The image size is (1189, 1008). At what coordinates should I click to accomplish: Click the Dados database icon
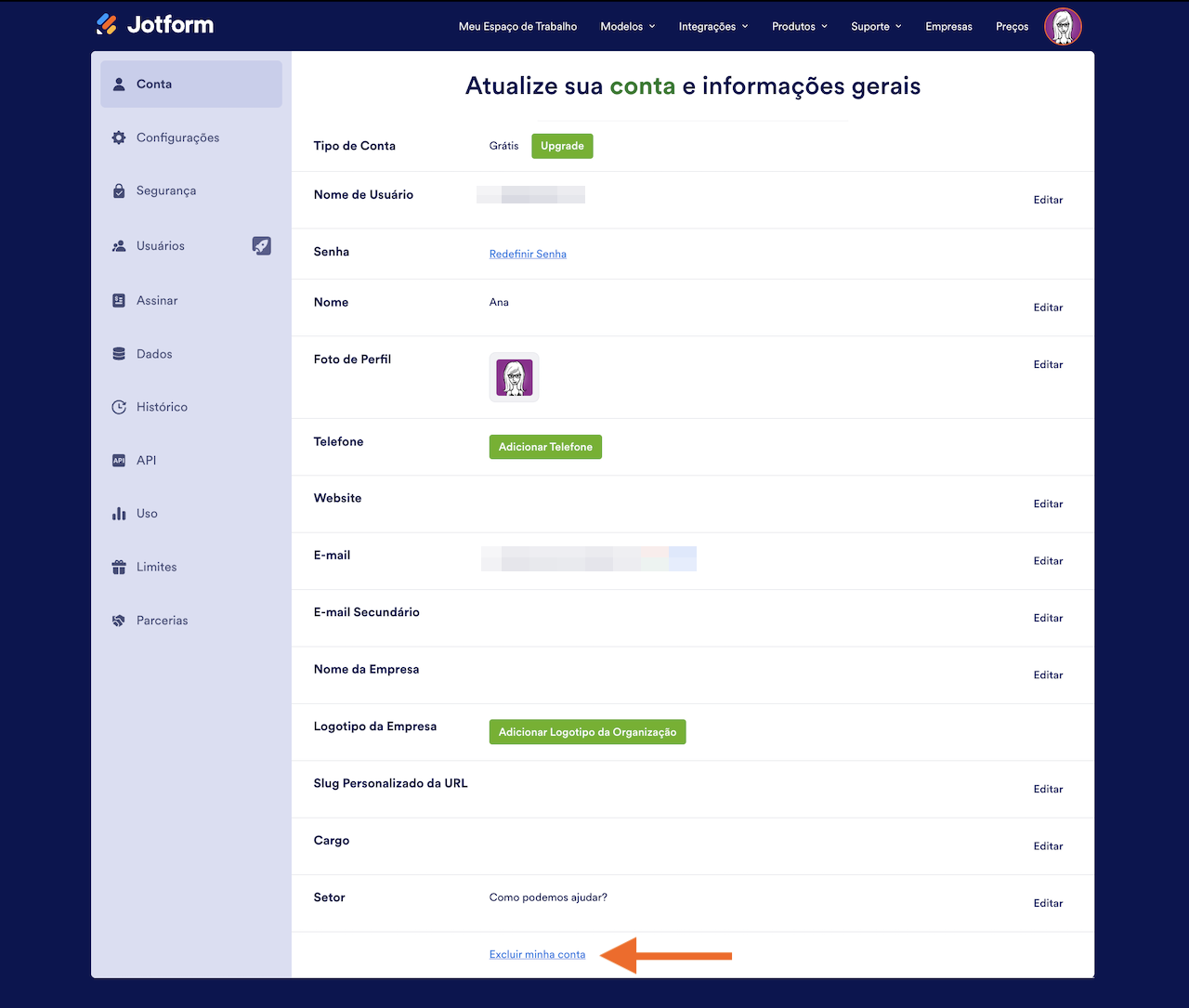point(119,354)
